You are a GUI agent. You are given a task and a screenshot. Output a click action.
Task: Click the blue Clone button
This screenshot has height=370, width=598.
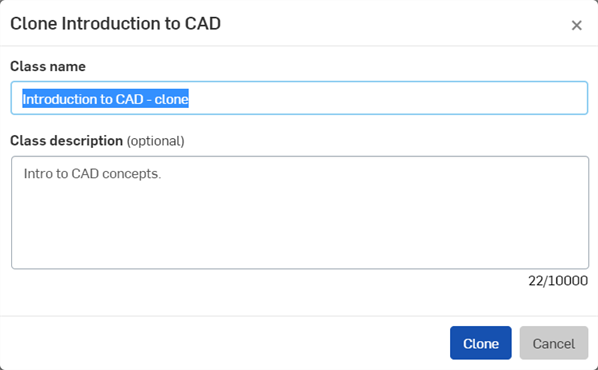coord(481,343)
